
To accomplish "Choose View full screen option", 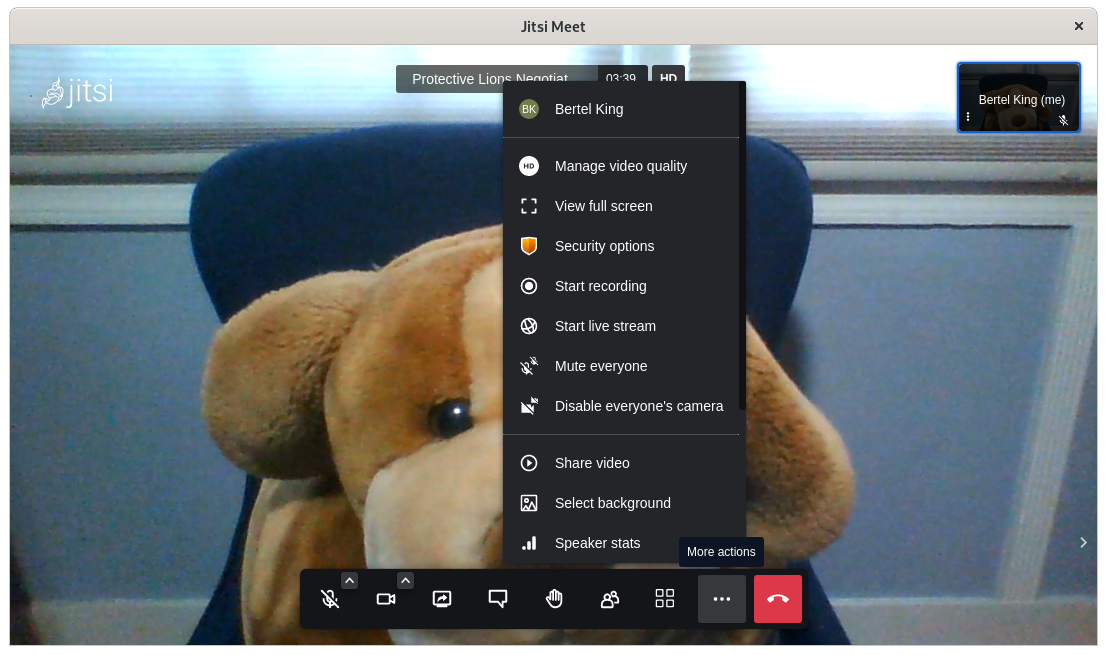I will (x=603, y=206).
